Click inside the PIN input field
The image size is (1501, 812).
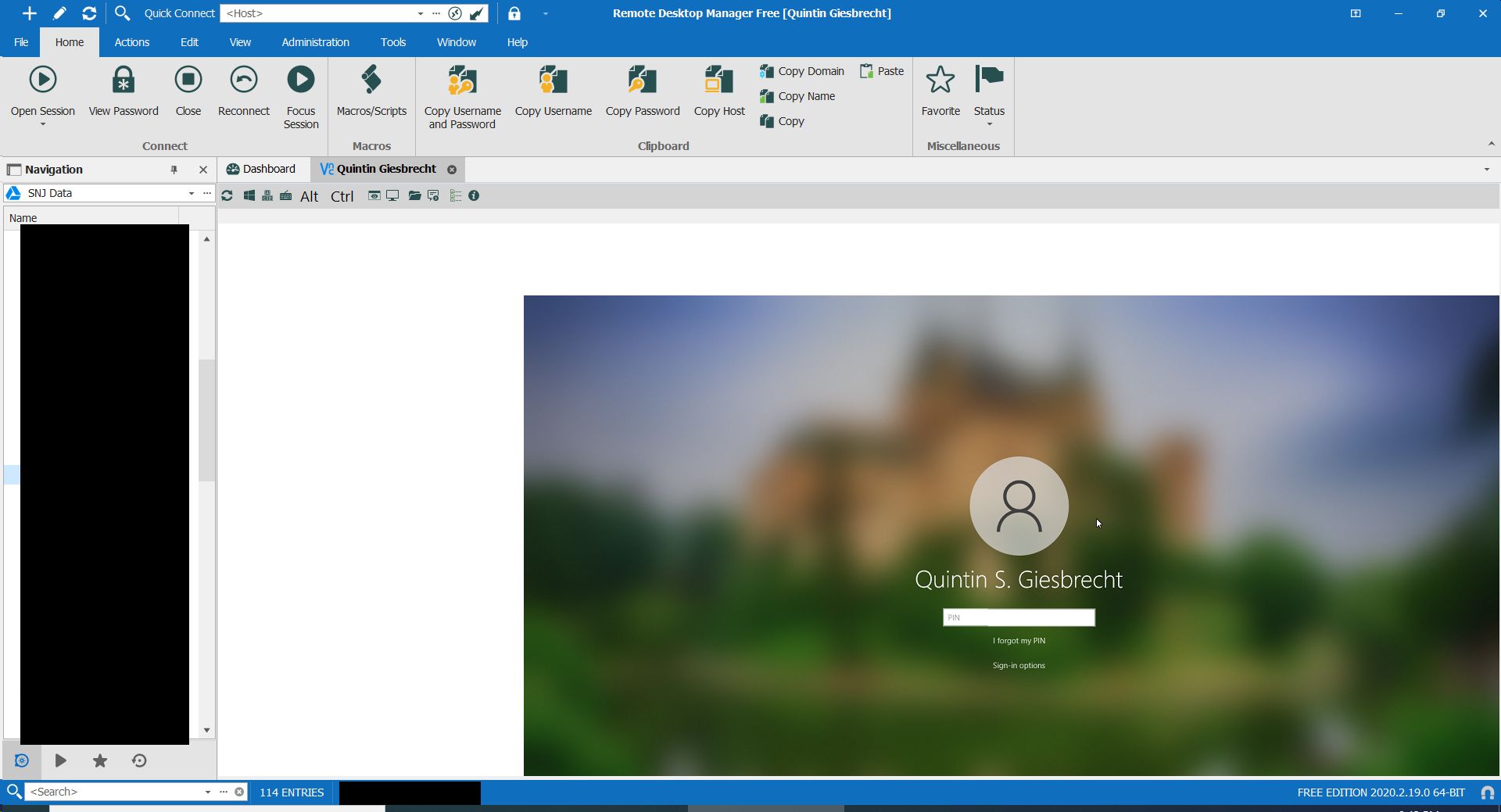[1018, 617]
